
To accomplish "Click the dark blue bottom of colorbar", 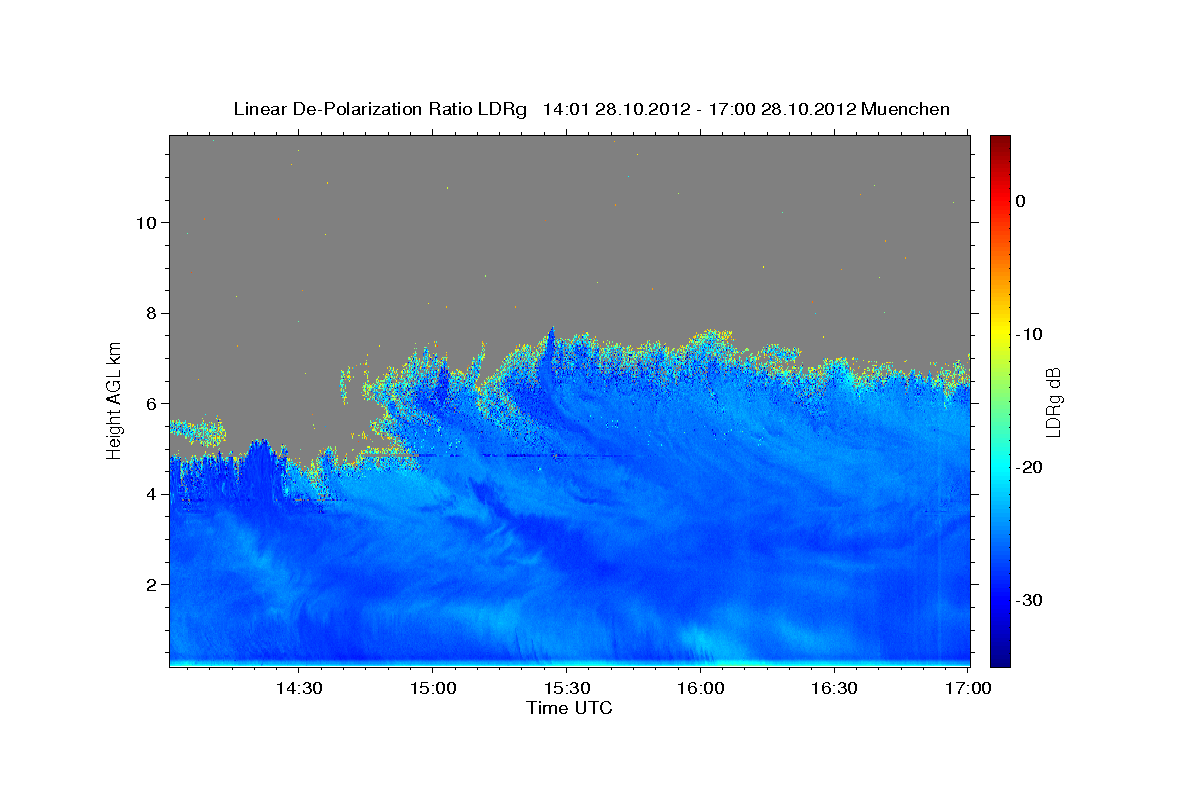I will (1000, 660).
